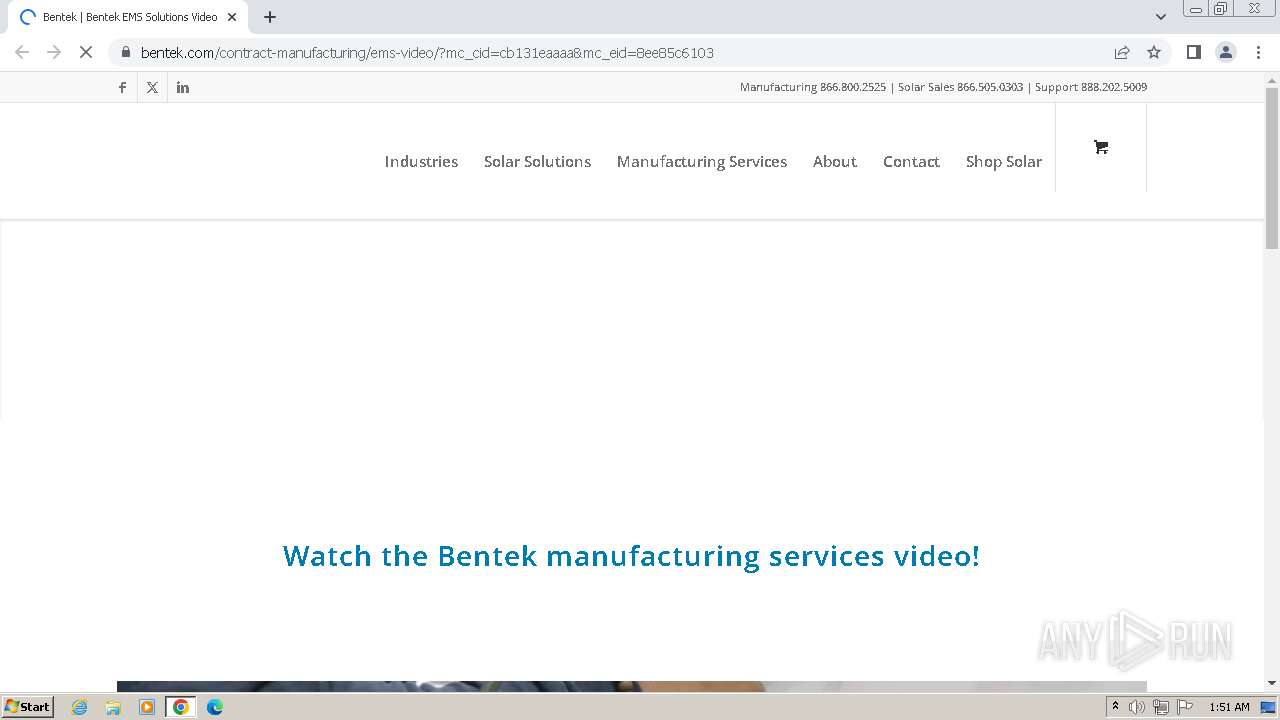Click Support 888.202.5009 phone text

1091,87
